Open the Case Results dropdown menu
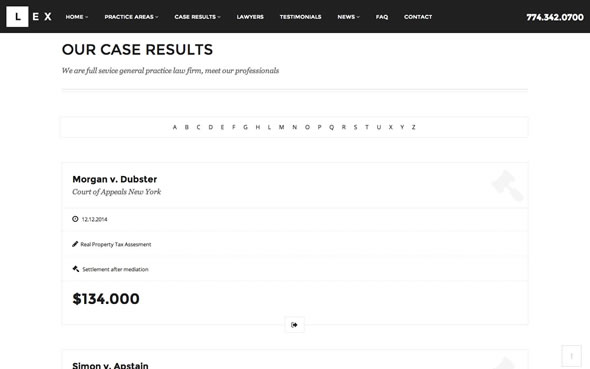This screenshot has height=369, width=590. tap(198, 17)
